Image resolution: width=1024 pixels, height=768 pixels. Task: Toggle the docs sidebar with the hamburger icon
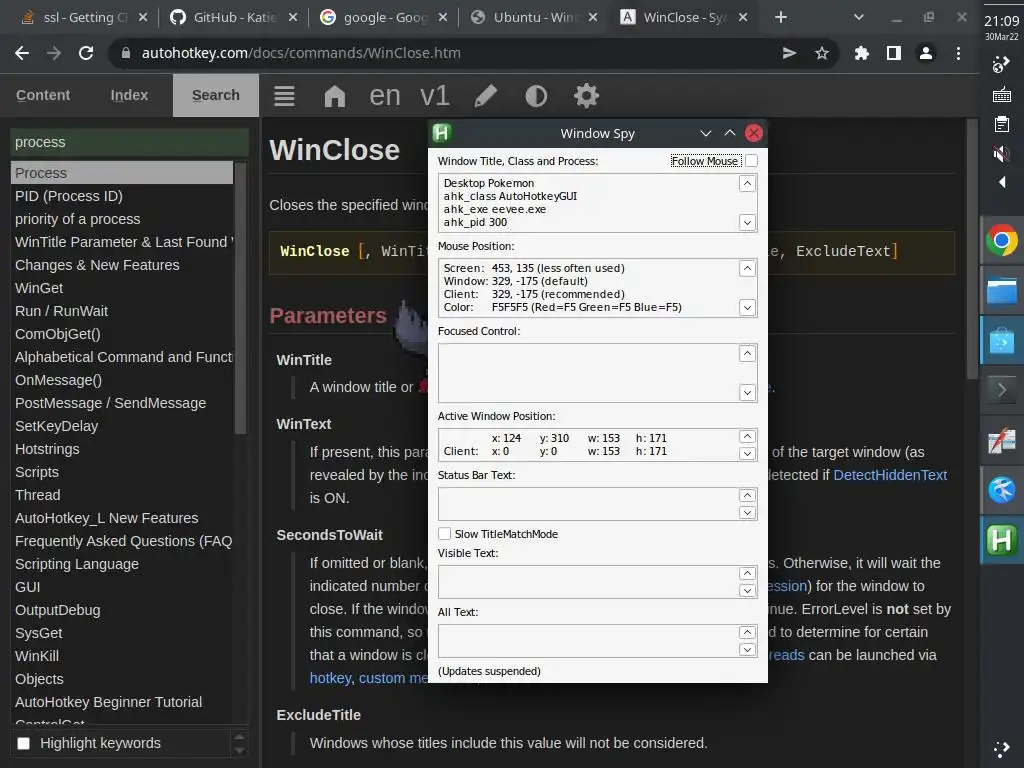pos(283,96)
